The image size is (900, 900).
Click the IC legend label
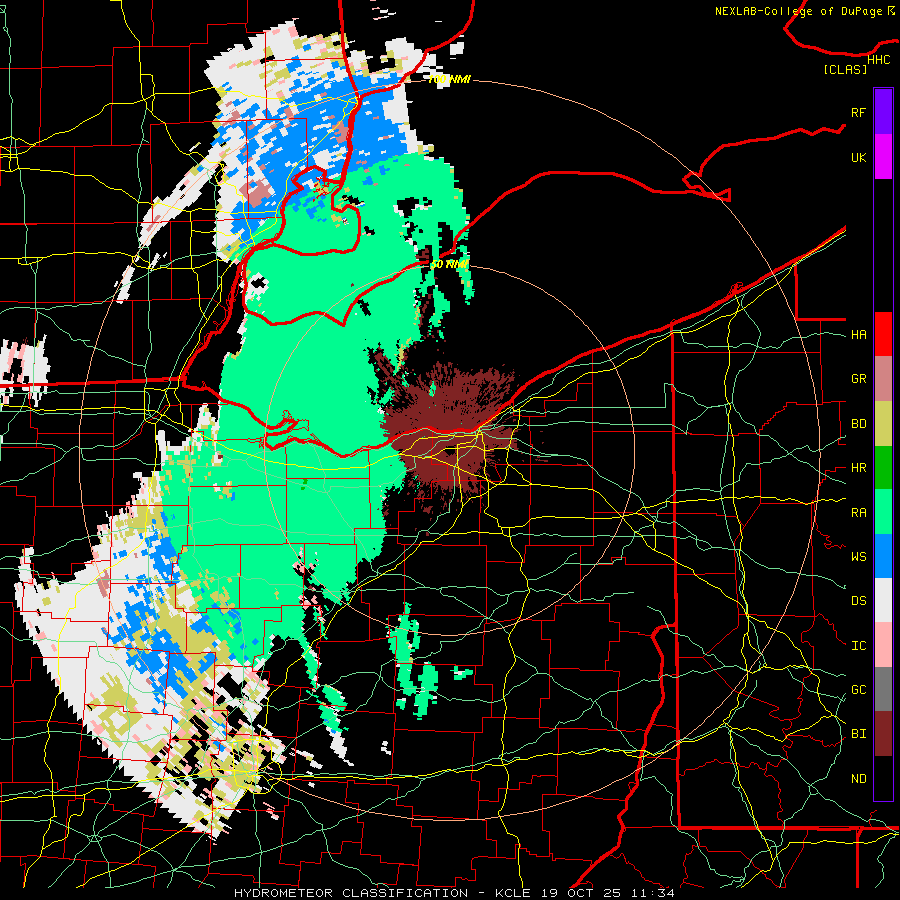click(858, 646)
